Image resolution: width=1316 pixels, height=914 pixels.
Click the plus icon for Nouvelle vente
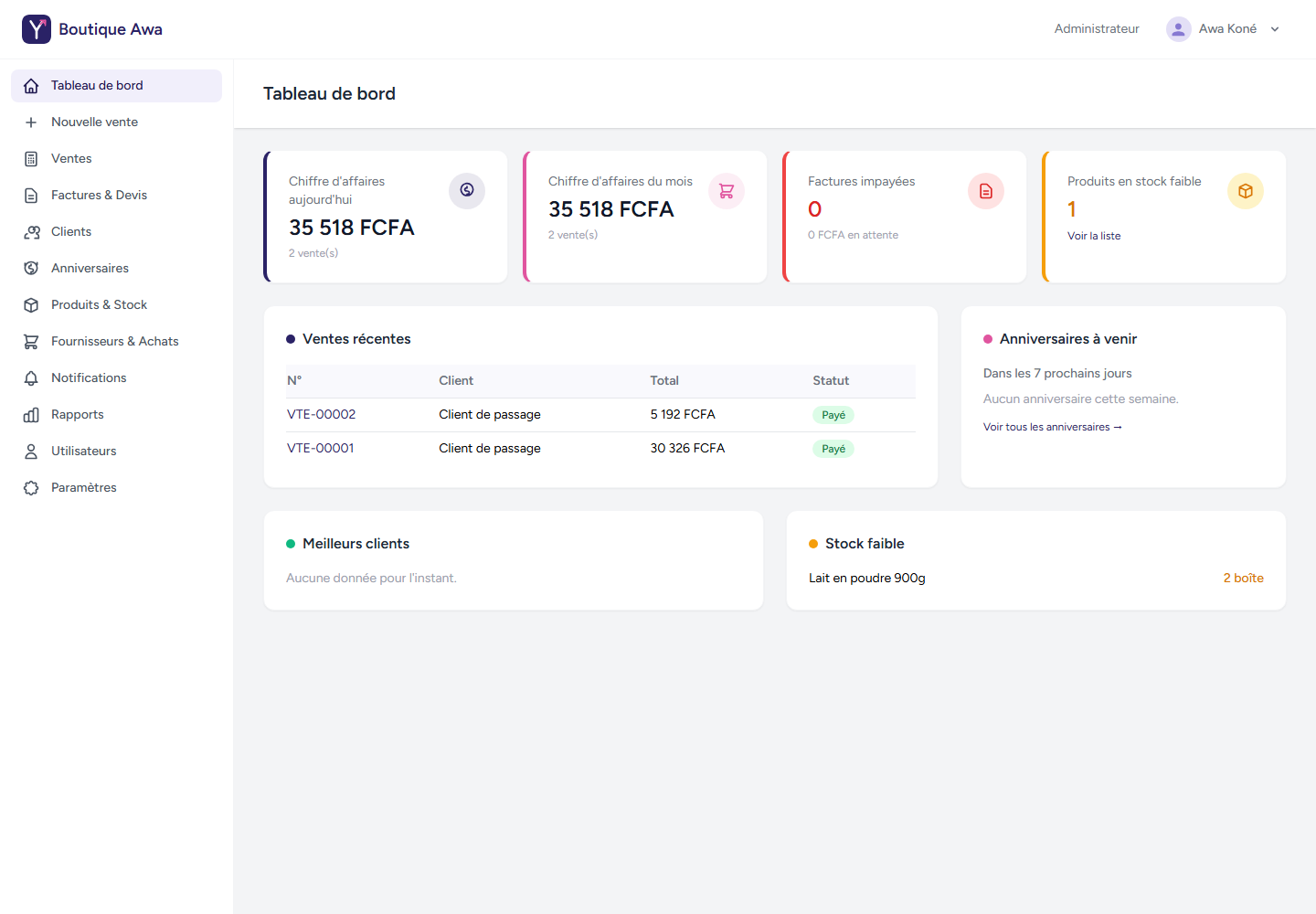tap(31, 122)
